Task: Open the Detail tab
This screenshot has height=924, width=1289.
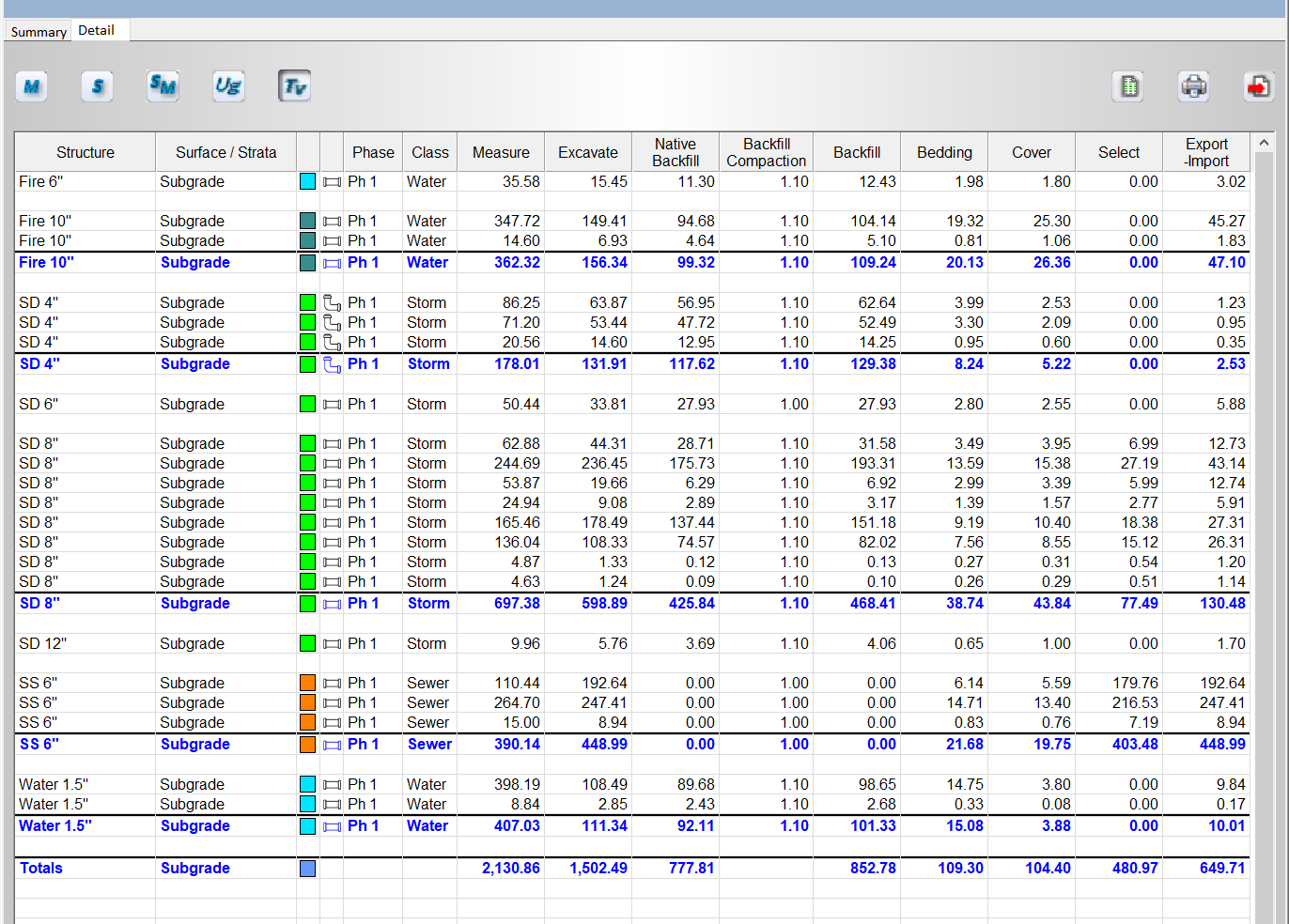Action: (x=97, y=30)
